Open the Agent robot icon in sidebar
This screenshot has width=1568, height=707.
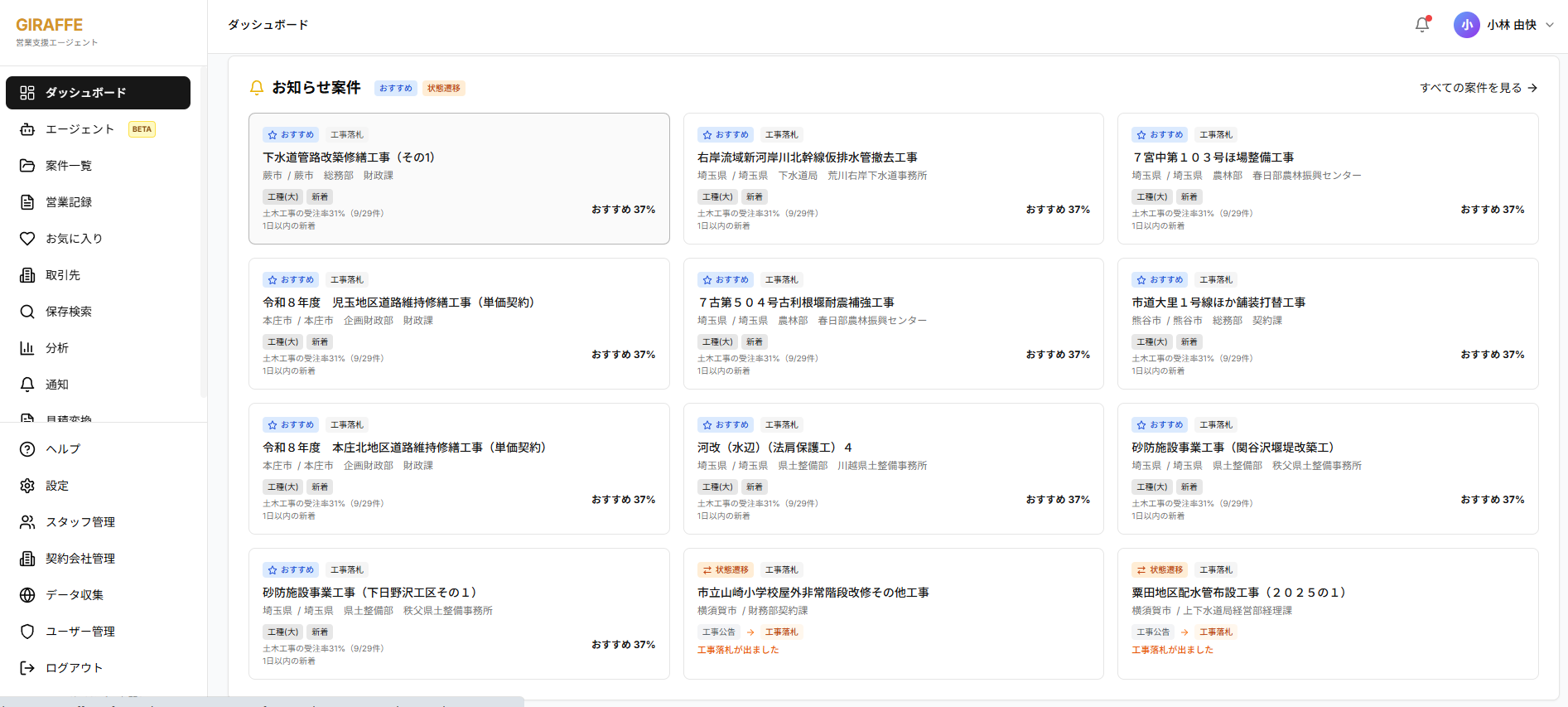[x=27, y=129]
